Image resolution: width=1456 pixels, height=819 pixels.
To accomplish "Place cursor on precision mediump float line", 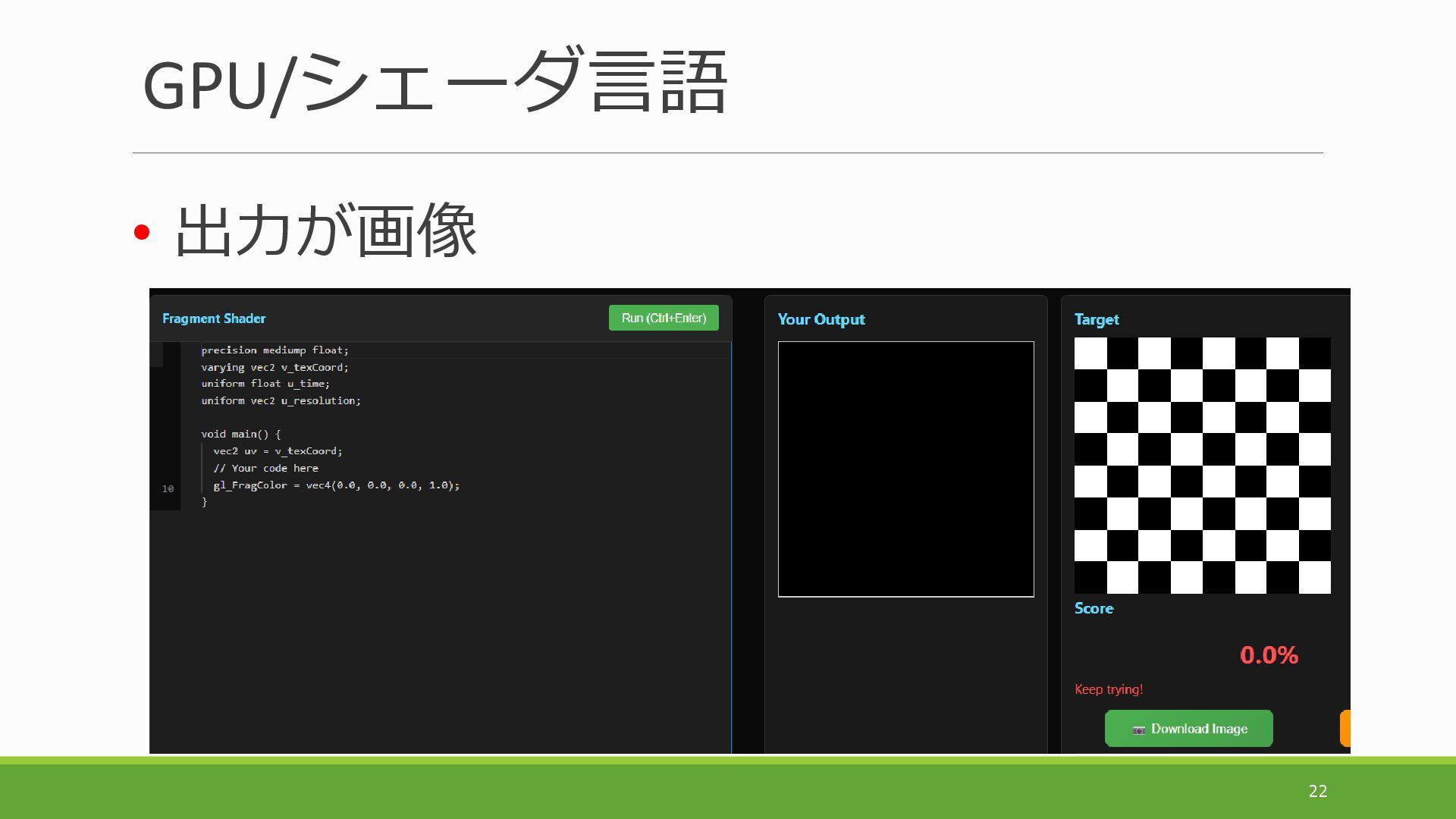I will coord(275,350).
